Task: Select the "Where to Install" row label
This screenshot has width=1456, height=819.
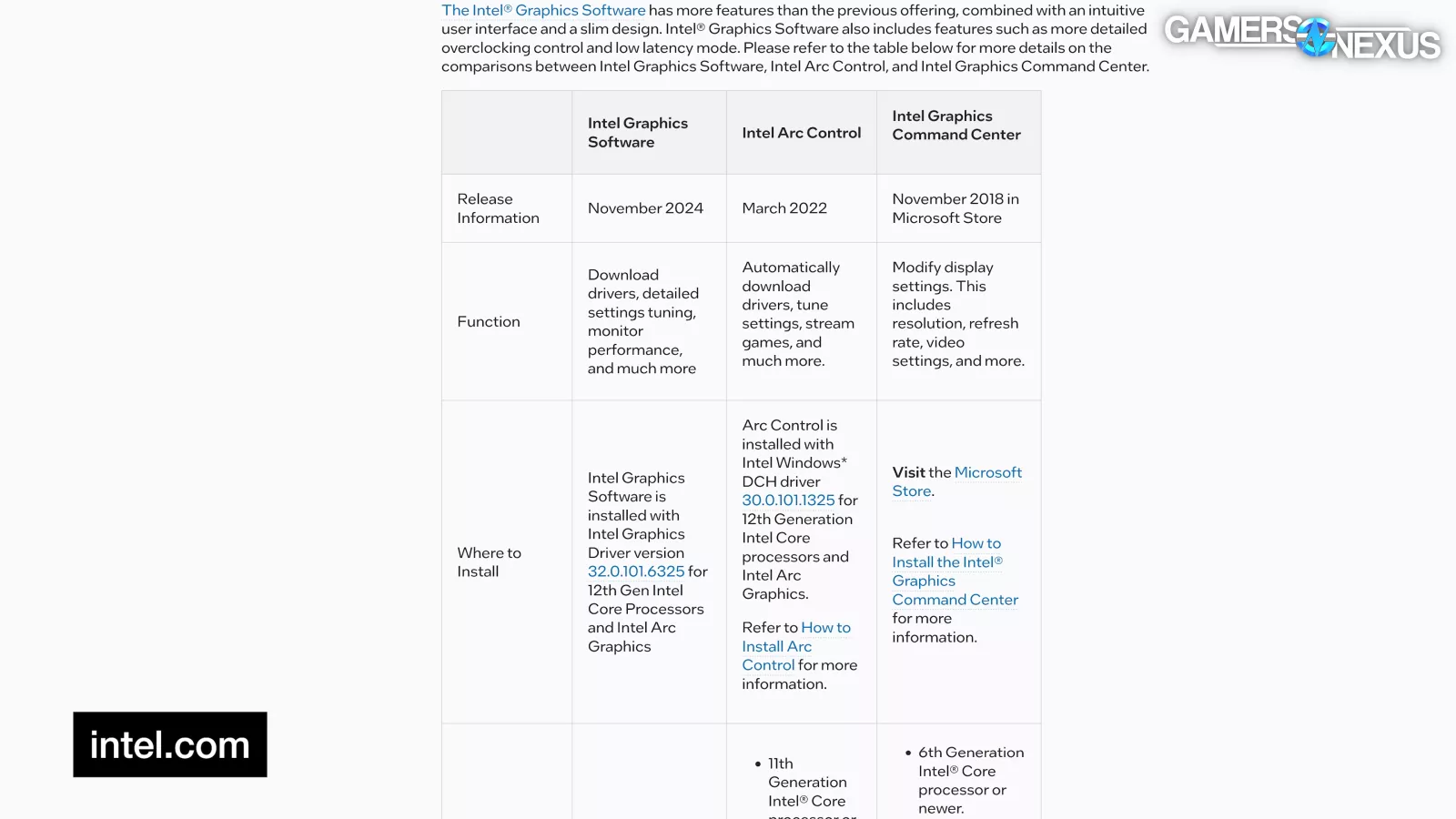Action: click(489, 562)
